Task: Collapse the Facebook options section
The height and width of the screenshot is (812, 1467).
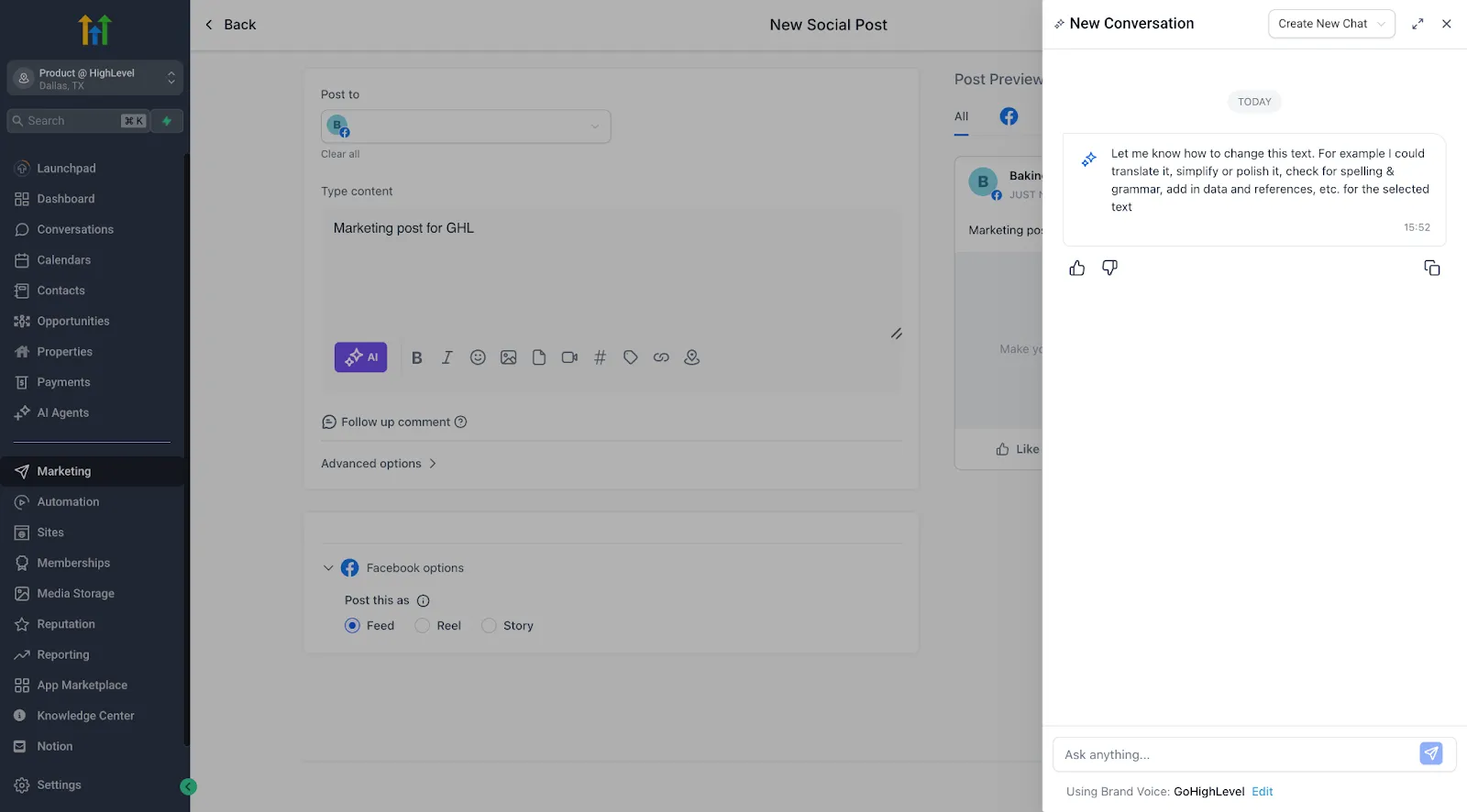Action: (328, 568)
